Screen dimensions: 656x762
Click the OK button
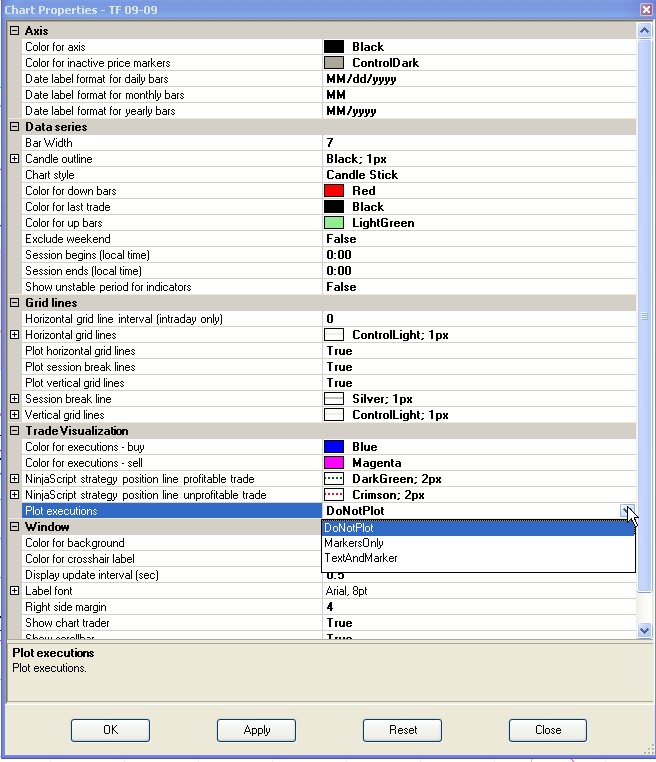(110, 730)
